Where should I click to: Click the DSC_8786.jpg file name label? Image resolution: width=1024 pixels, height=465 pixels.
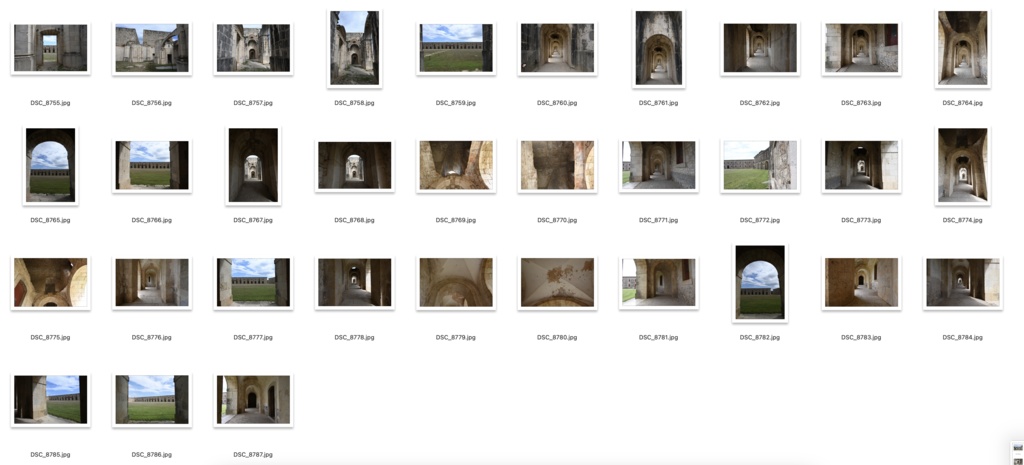click(152, 455)
